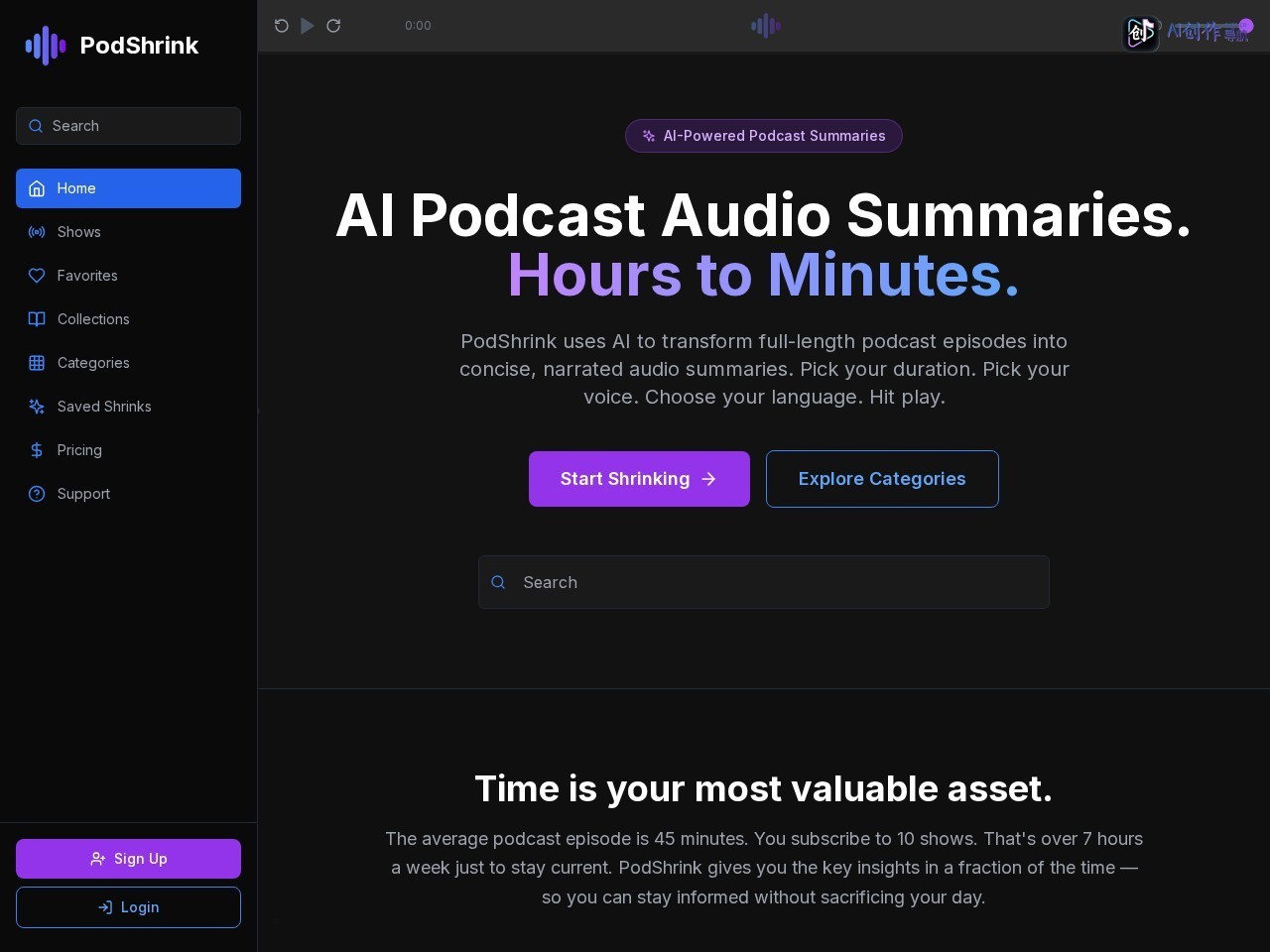Viewport: 1270px width, 952px height.
Task: Open the Collections page
Action: pyautogui.click(x=128, y=319)
